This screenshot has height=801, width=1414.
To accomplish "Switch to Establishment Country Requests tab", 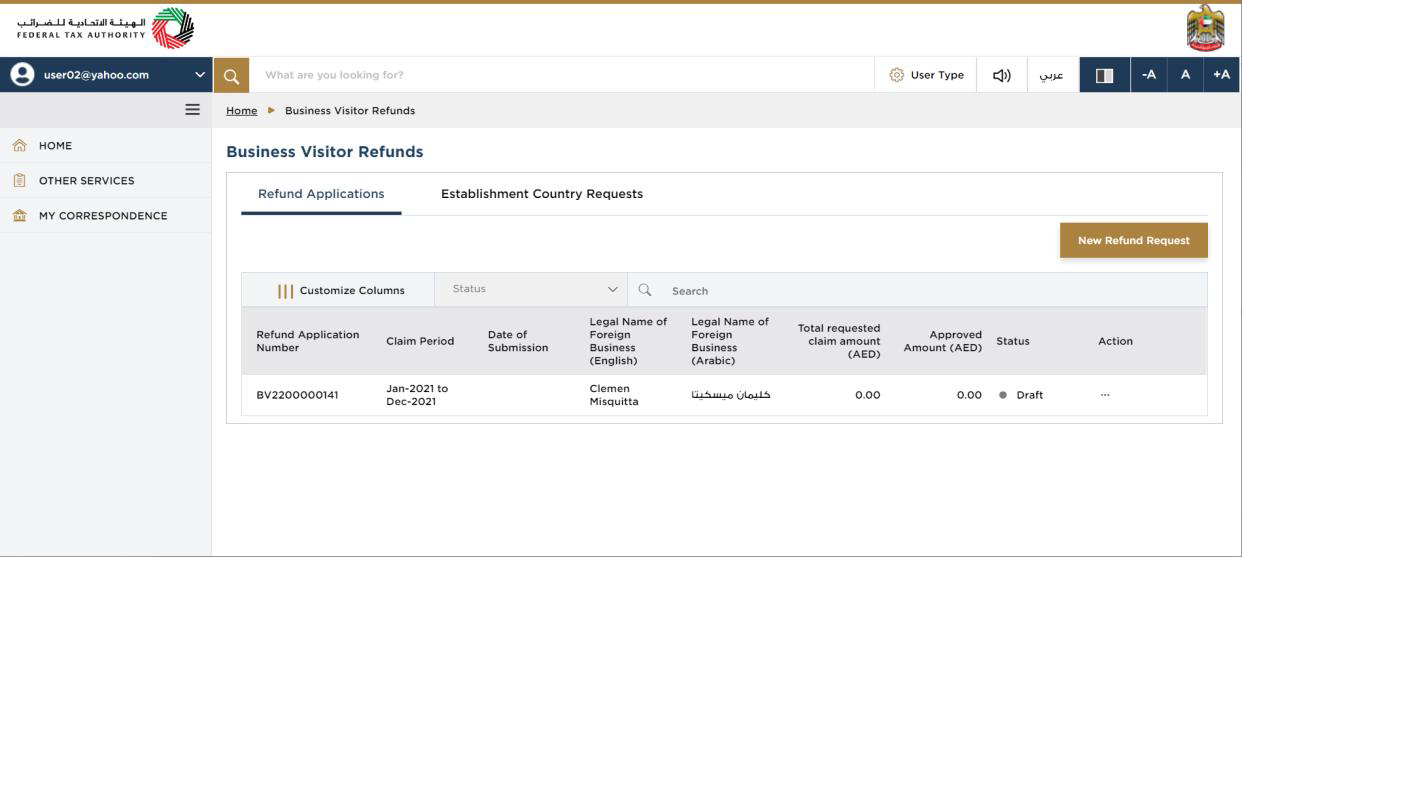I will click(x=542, y=194).
